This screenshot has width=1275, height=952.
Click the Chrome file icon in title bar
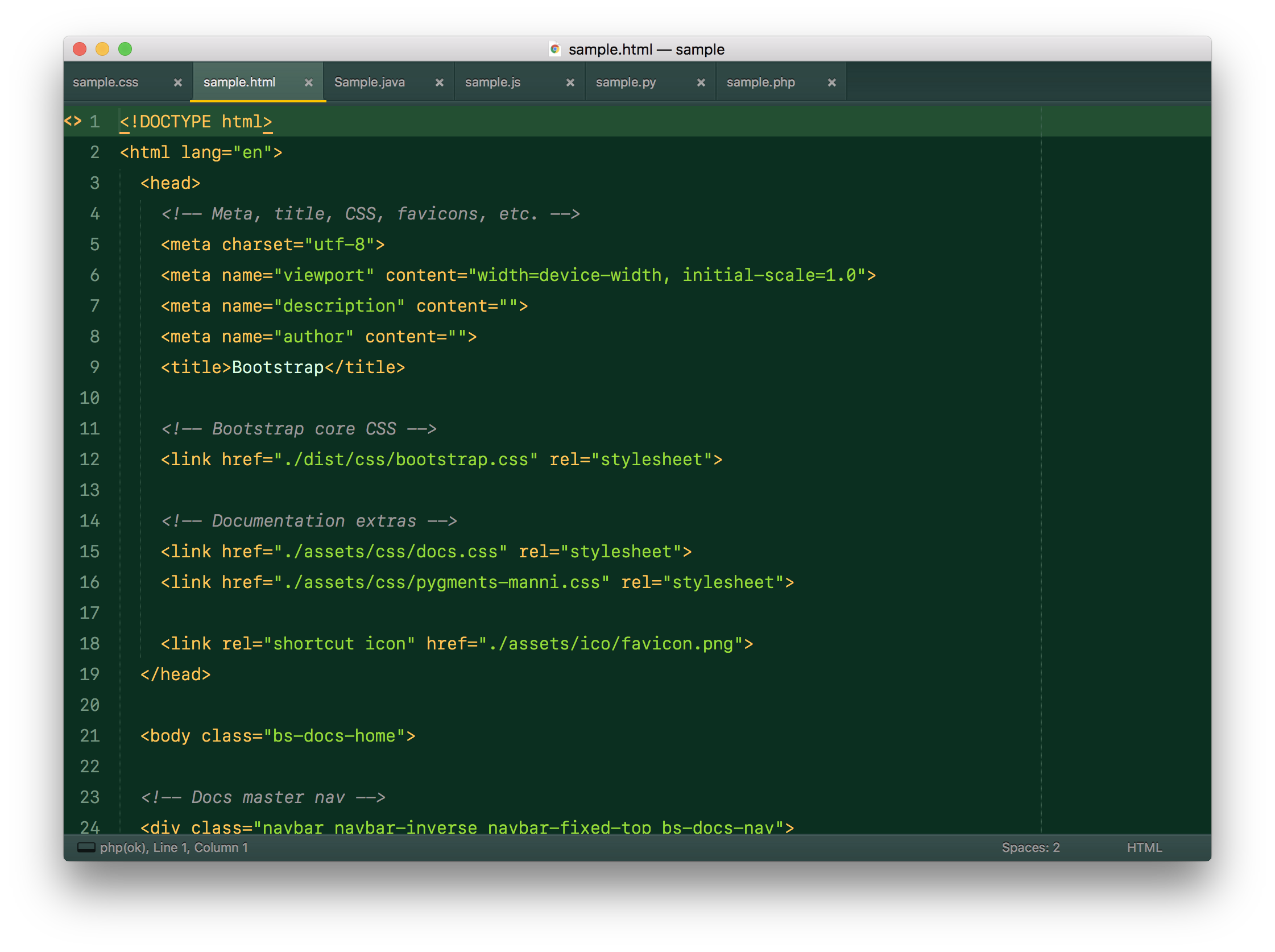tap(555, 49)
